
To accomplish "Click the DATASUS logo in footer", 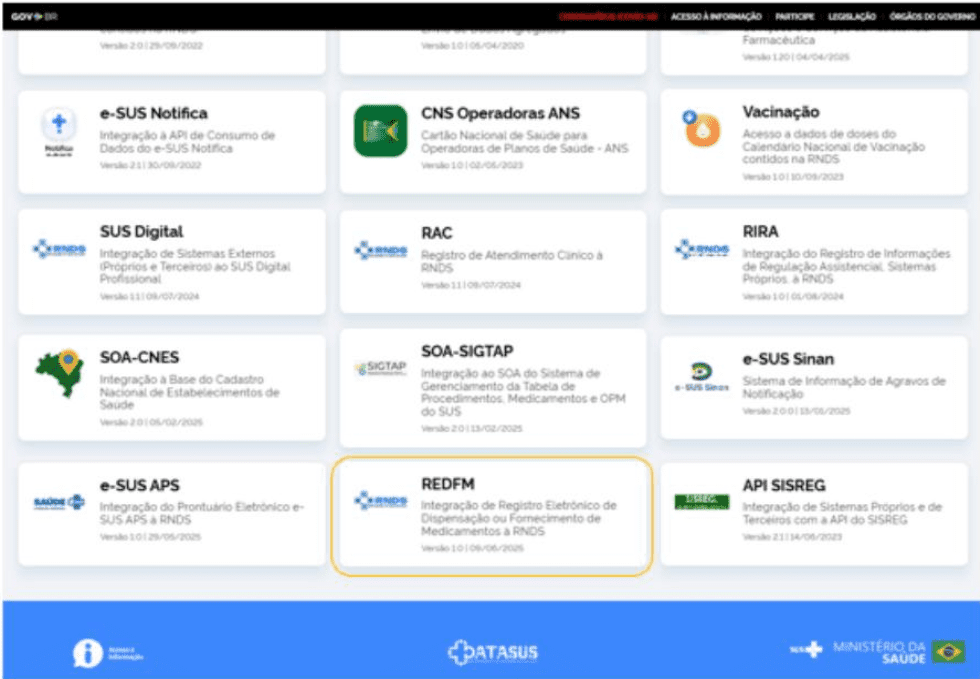I will click(492, 652).
